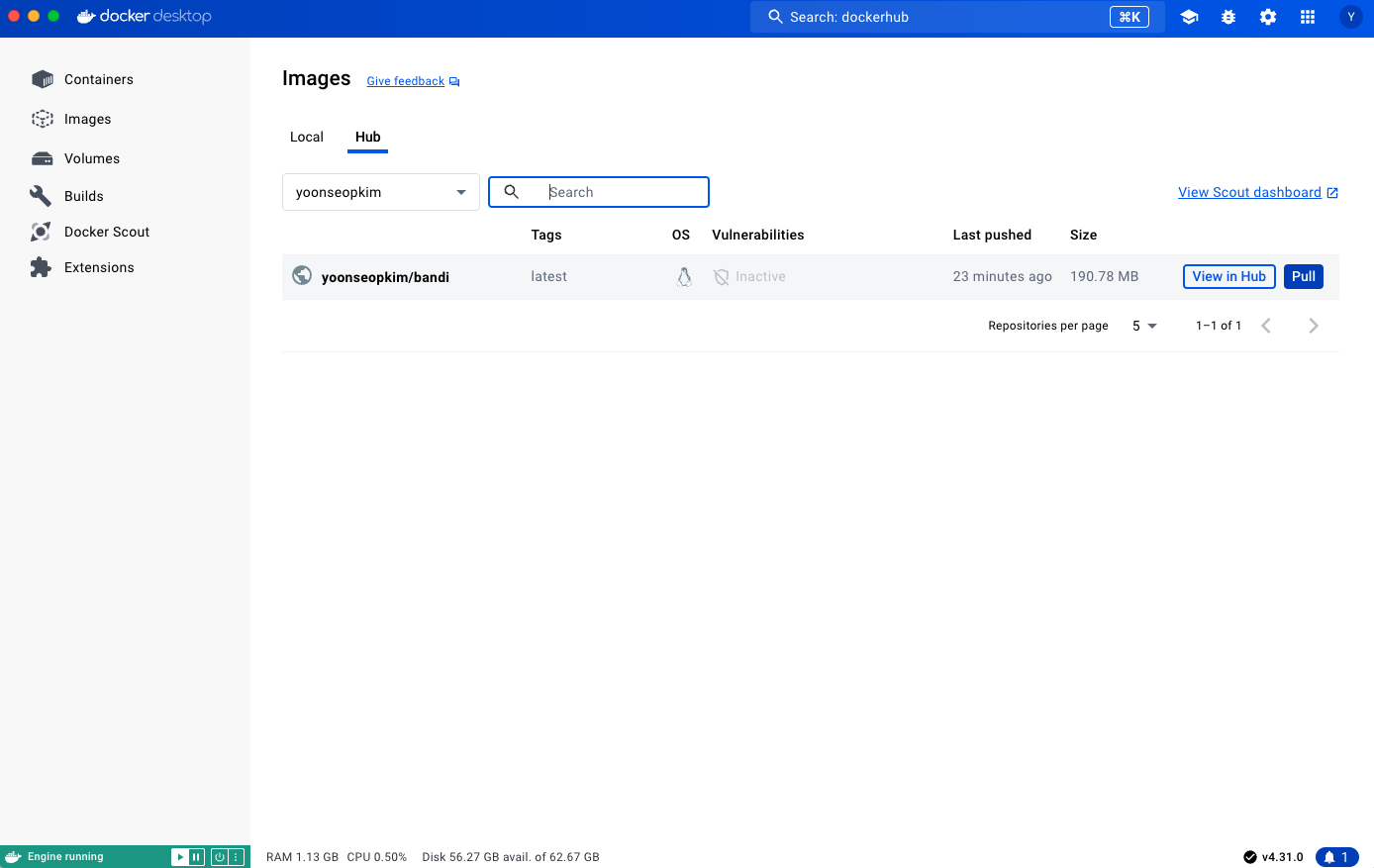Open the Extensions puzzle icon
The image size is (1374, 868).
[x=41, y=267]
